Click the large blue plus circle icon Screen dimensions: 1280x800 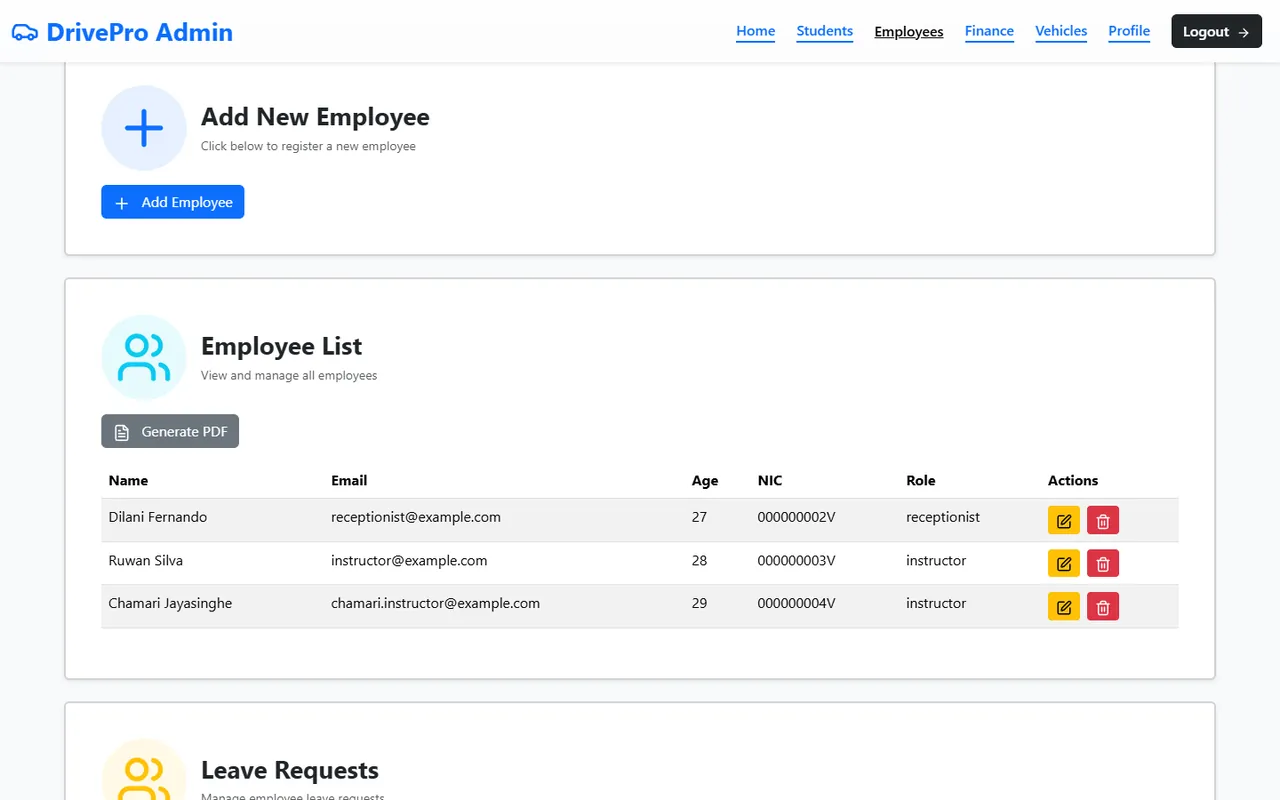[x=144, y=128]
